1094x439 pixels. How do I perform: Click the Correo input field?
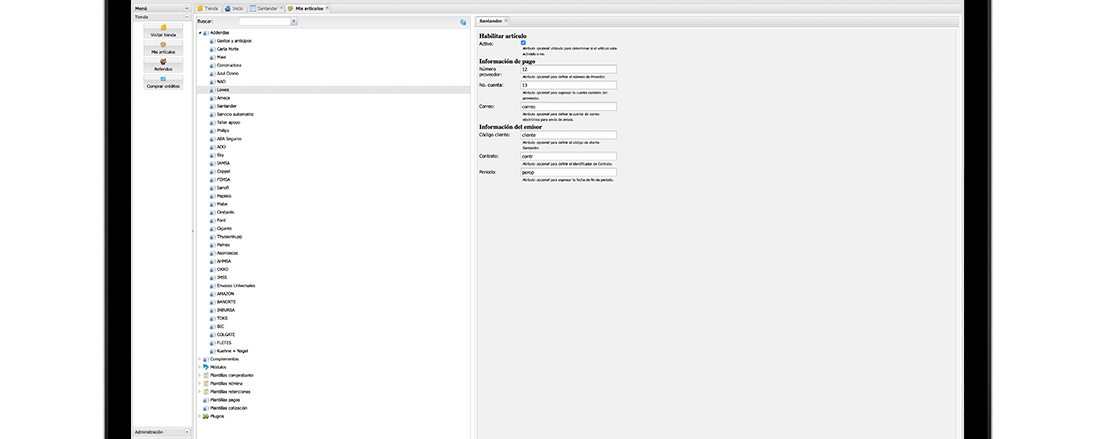[x=568, y=106]
